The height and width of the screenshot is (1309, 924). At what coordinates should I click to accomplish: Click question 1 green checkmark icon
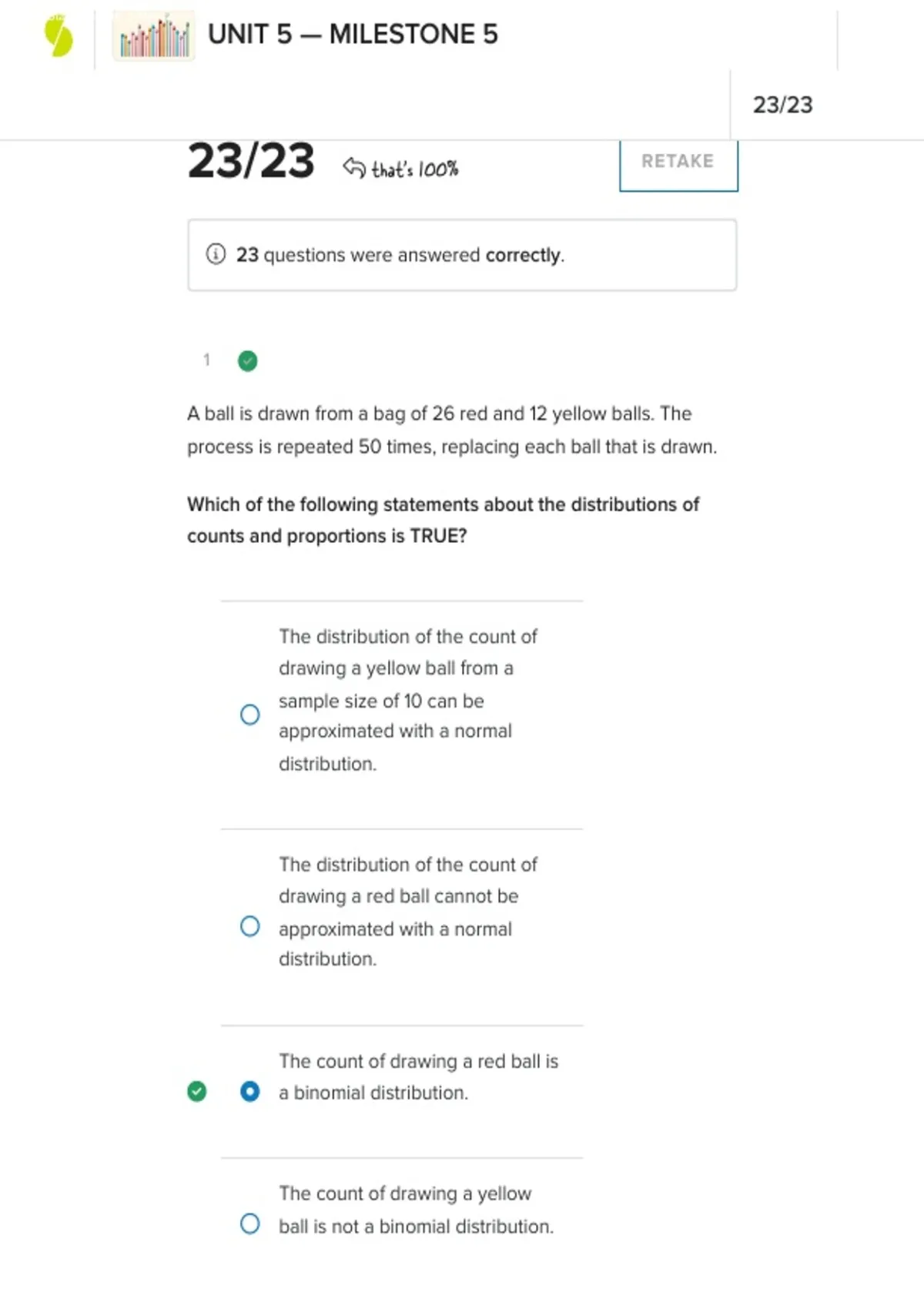[x=247, y=360]
